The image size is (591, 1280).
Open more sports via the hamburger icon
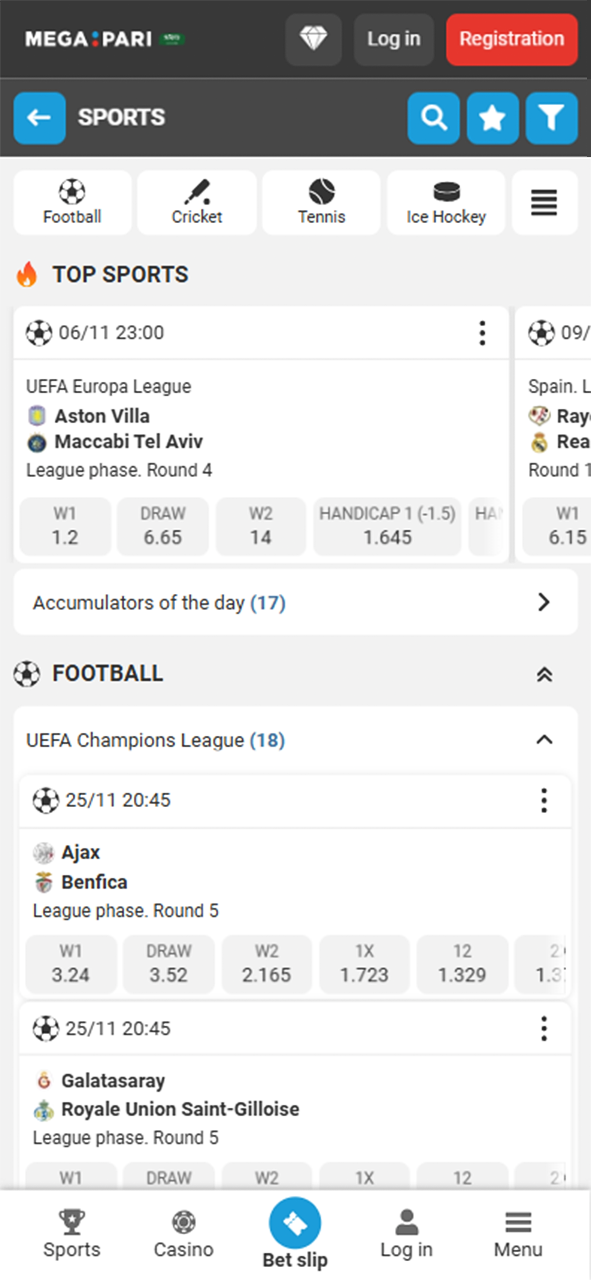pyautogui.click(x=544, y=202)
